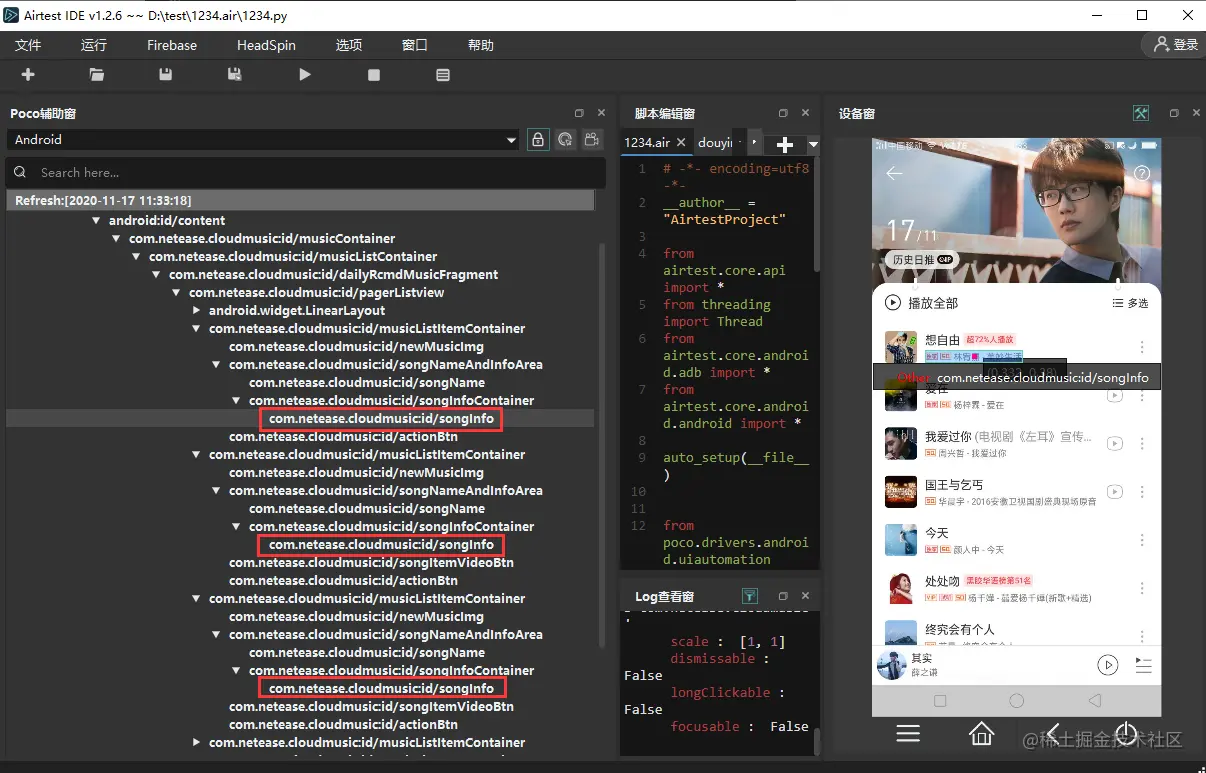The image size is (1206, 773).
Task: Tap the 播放全部 play all button
Action: [x=921, y=303]
